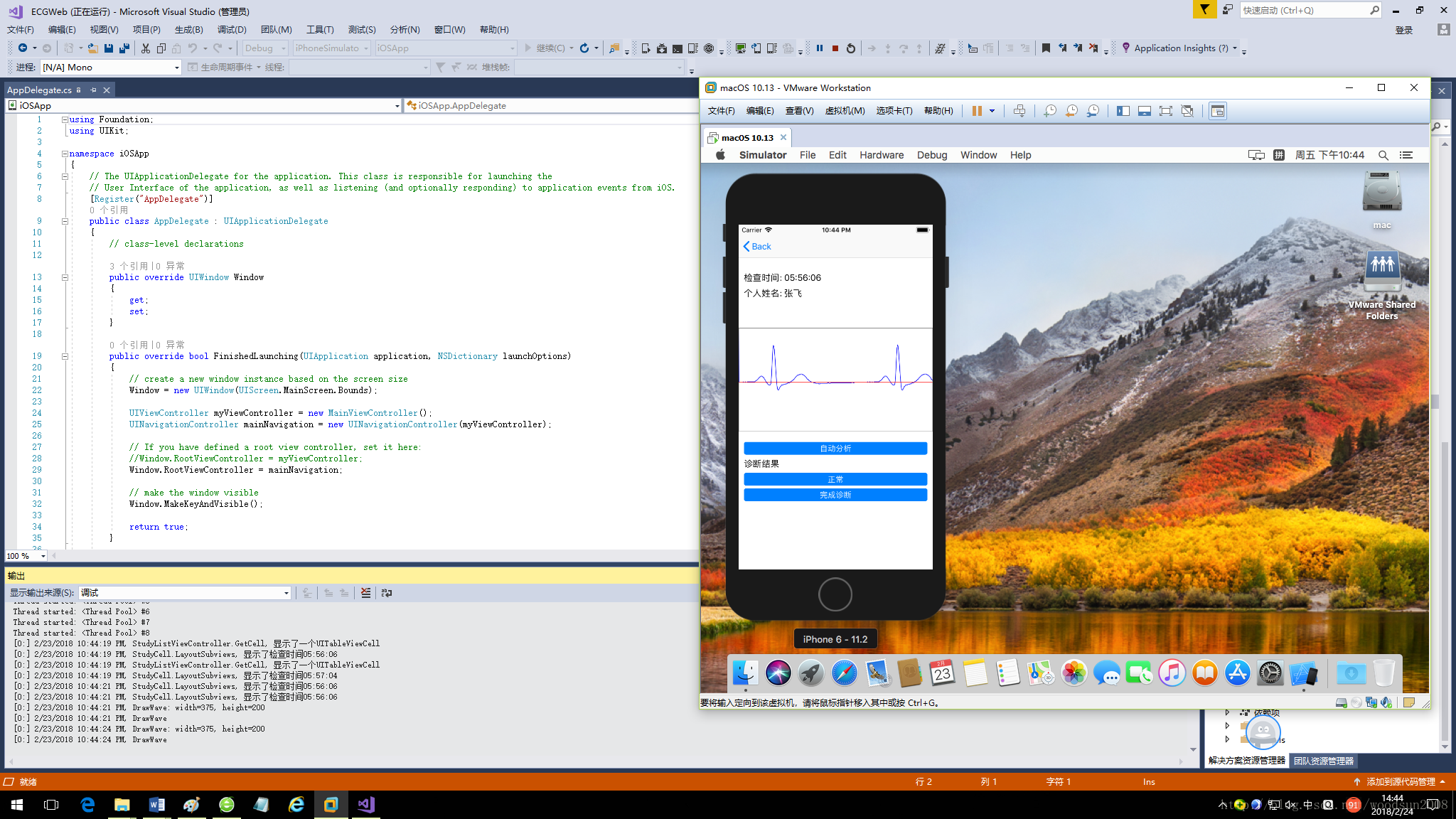Collapse the AppDelegate class code region
The height and width of the screenshot is (819, 1456).
pos(65,221)
